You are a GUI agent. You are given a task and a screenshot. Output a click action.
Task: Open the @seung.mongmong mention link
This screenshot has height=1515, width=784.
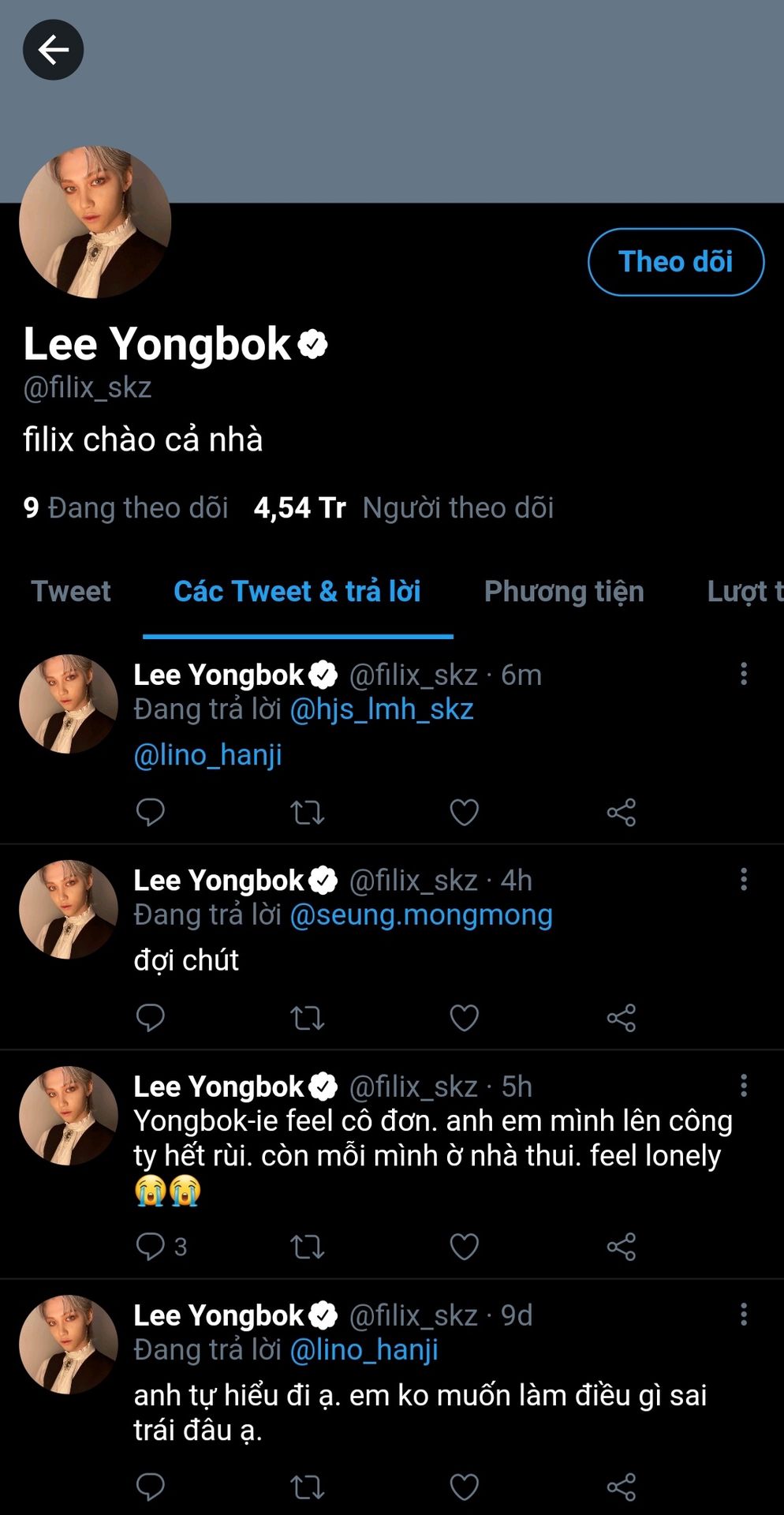click(x=421, y=915)
